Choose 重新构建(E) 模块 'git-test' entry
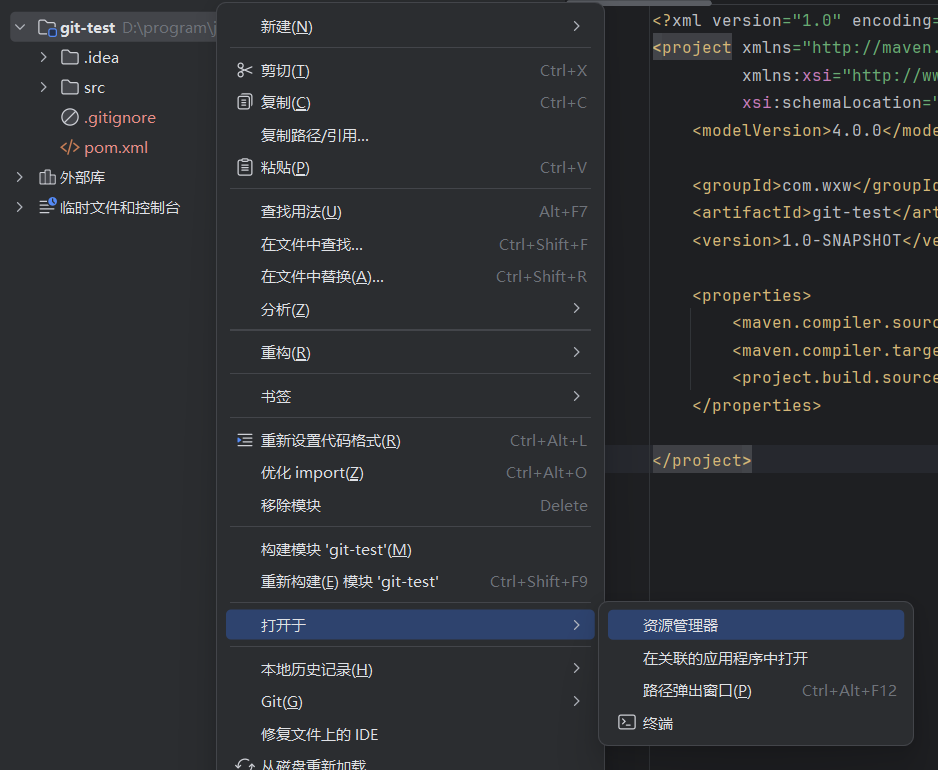This screenshot has height=770, width=938. click(x=410, y=582)
